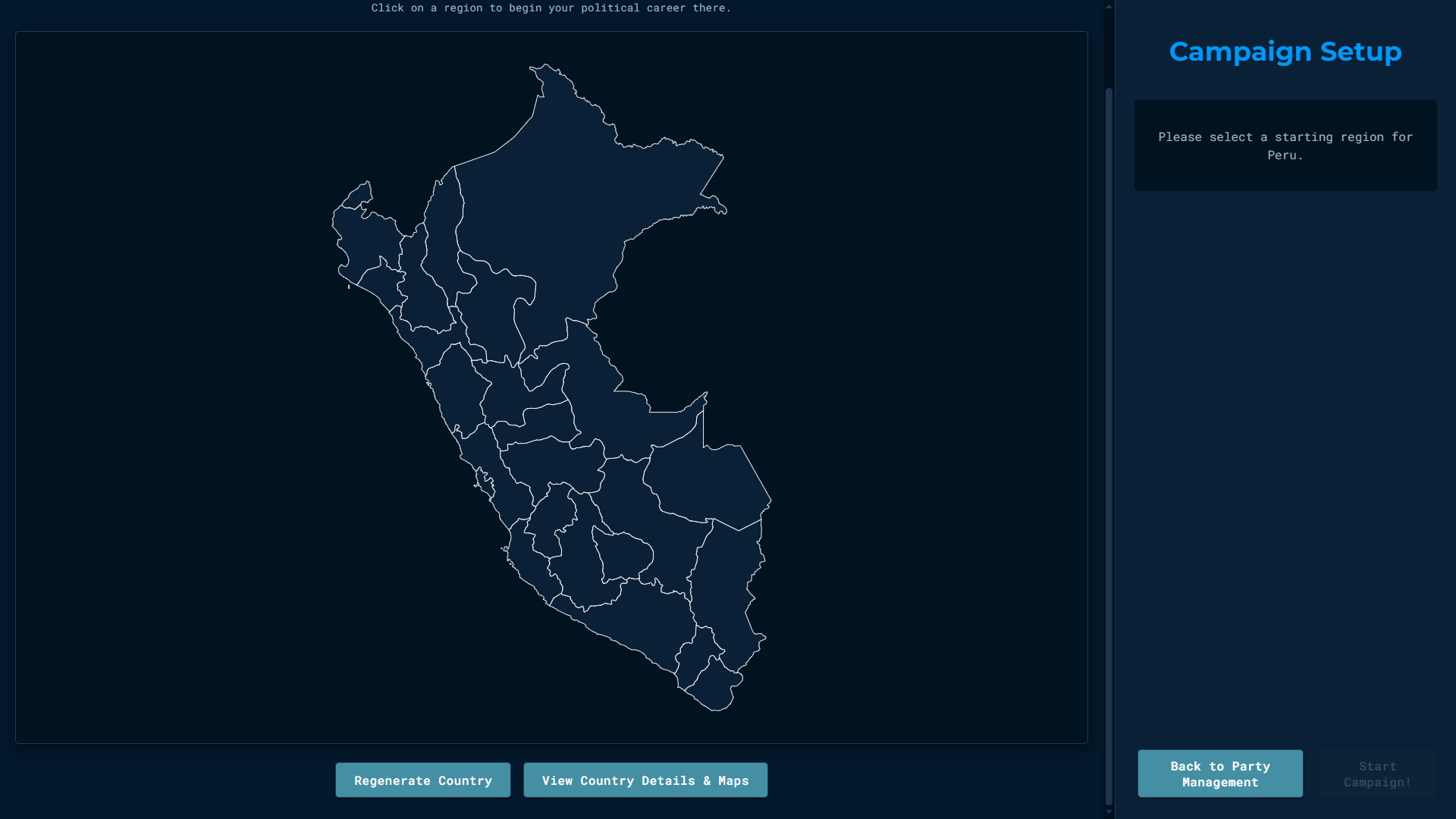Open View Country Details & Maps
1456x819 pixels.
(645, 780)
